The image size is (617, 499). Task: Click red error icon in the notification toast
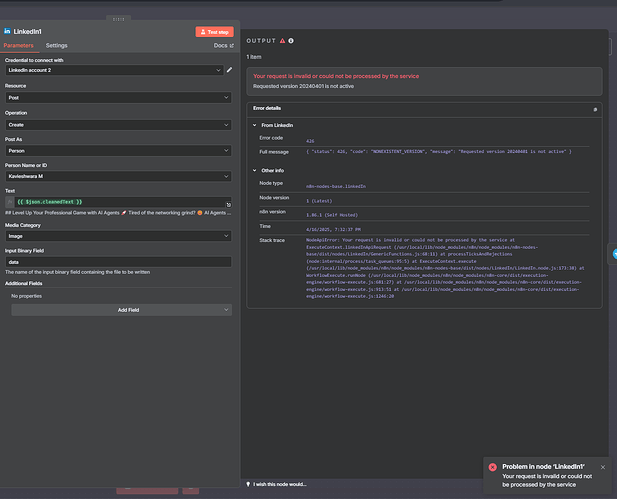[493, 467]
